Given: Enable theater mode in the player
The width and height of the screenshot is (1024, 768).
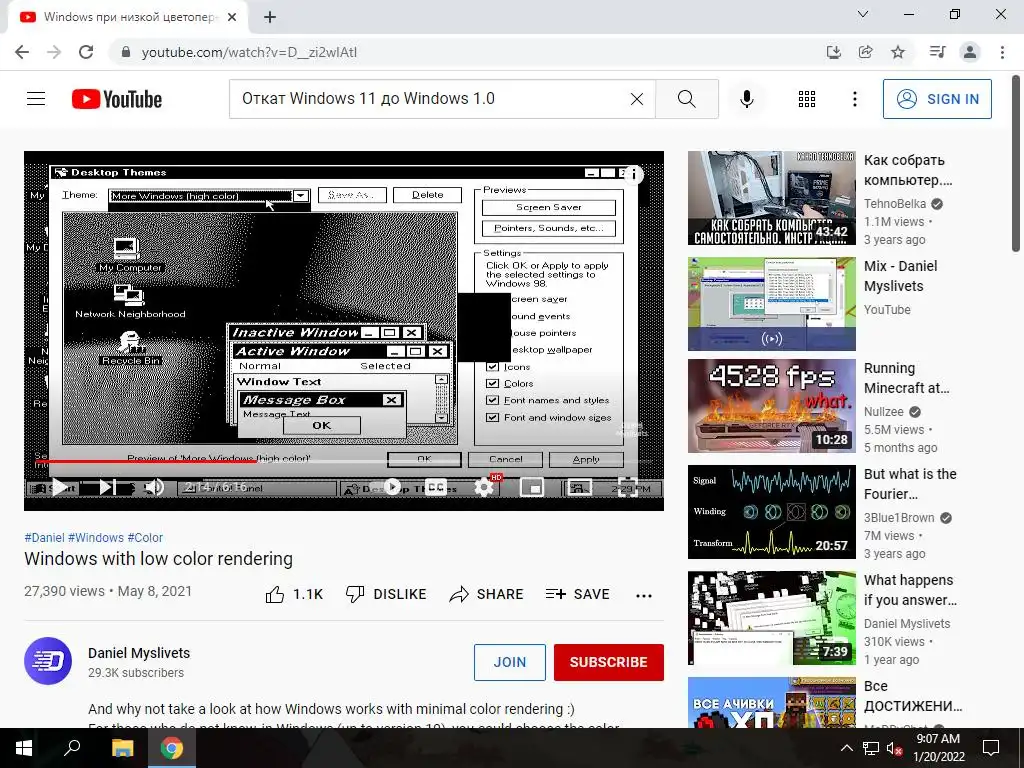Looking at the screenshot, I should (579, 487).
